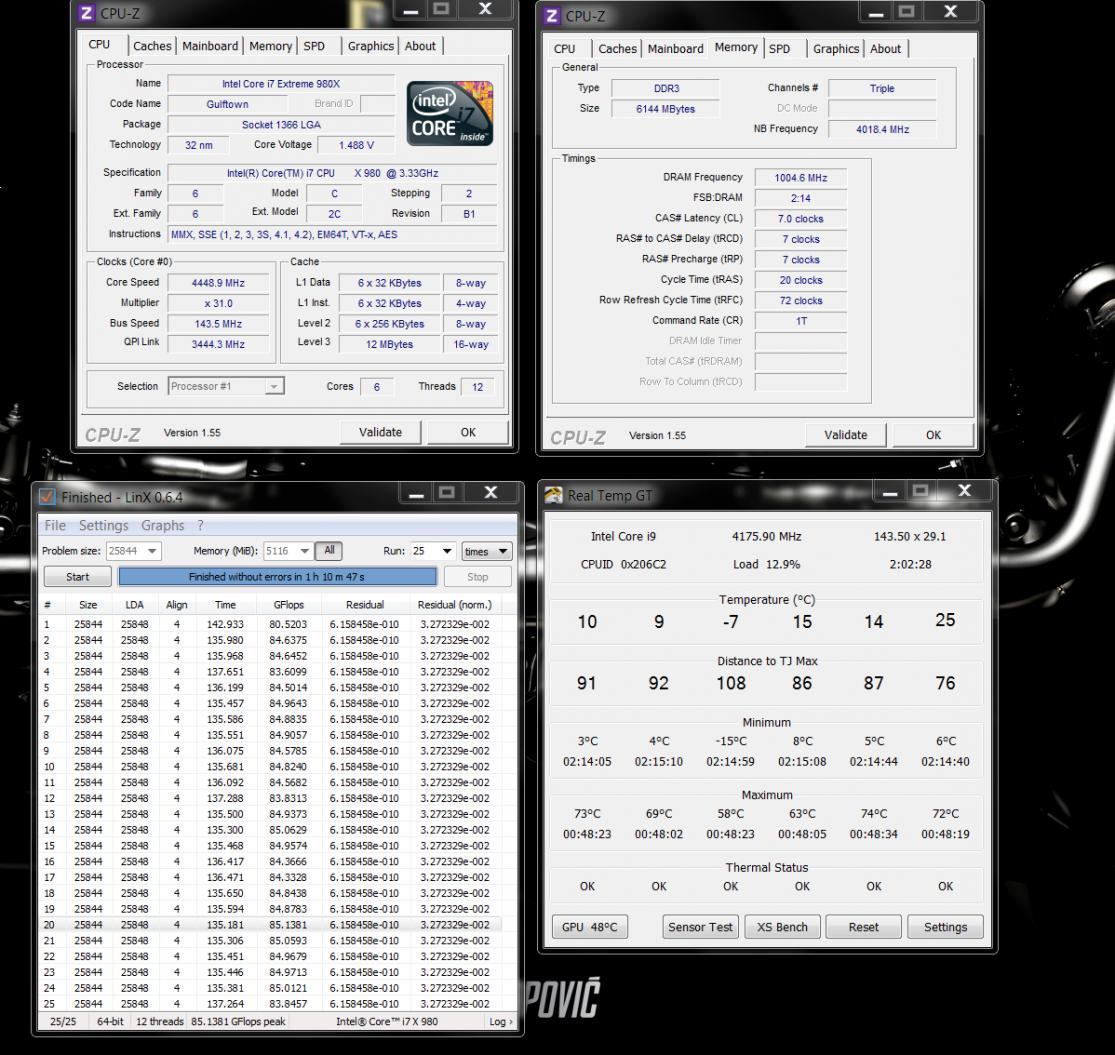
Task: Expand the Problem size dropdown in LinX
Action: pos(151,551)
